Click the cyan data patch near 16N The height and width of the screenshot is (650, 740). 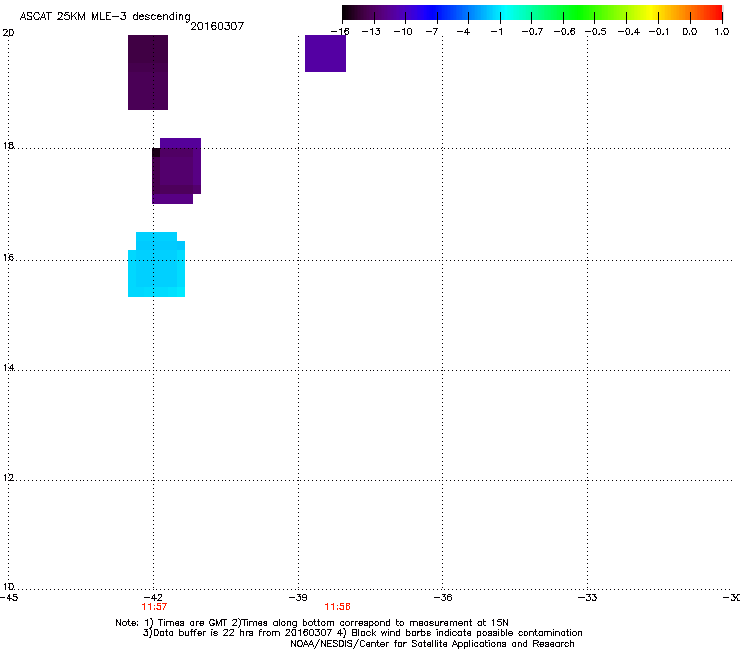pyautogui.click(x=156, y=264)
